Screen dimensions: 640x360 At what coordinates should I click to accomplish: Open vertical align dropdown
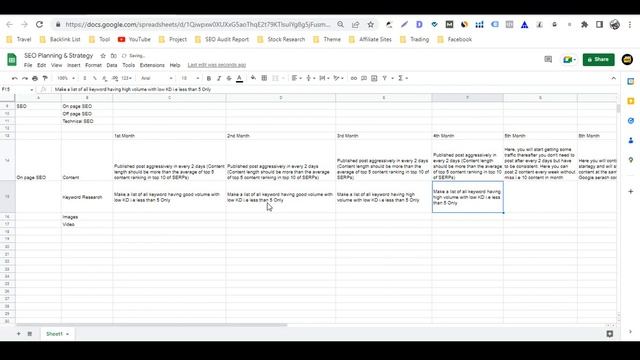[x=310, y=78]
